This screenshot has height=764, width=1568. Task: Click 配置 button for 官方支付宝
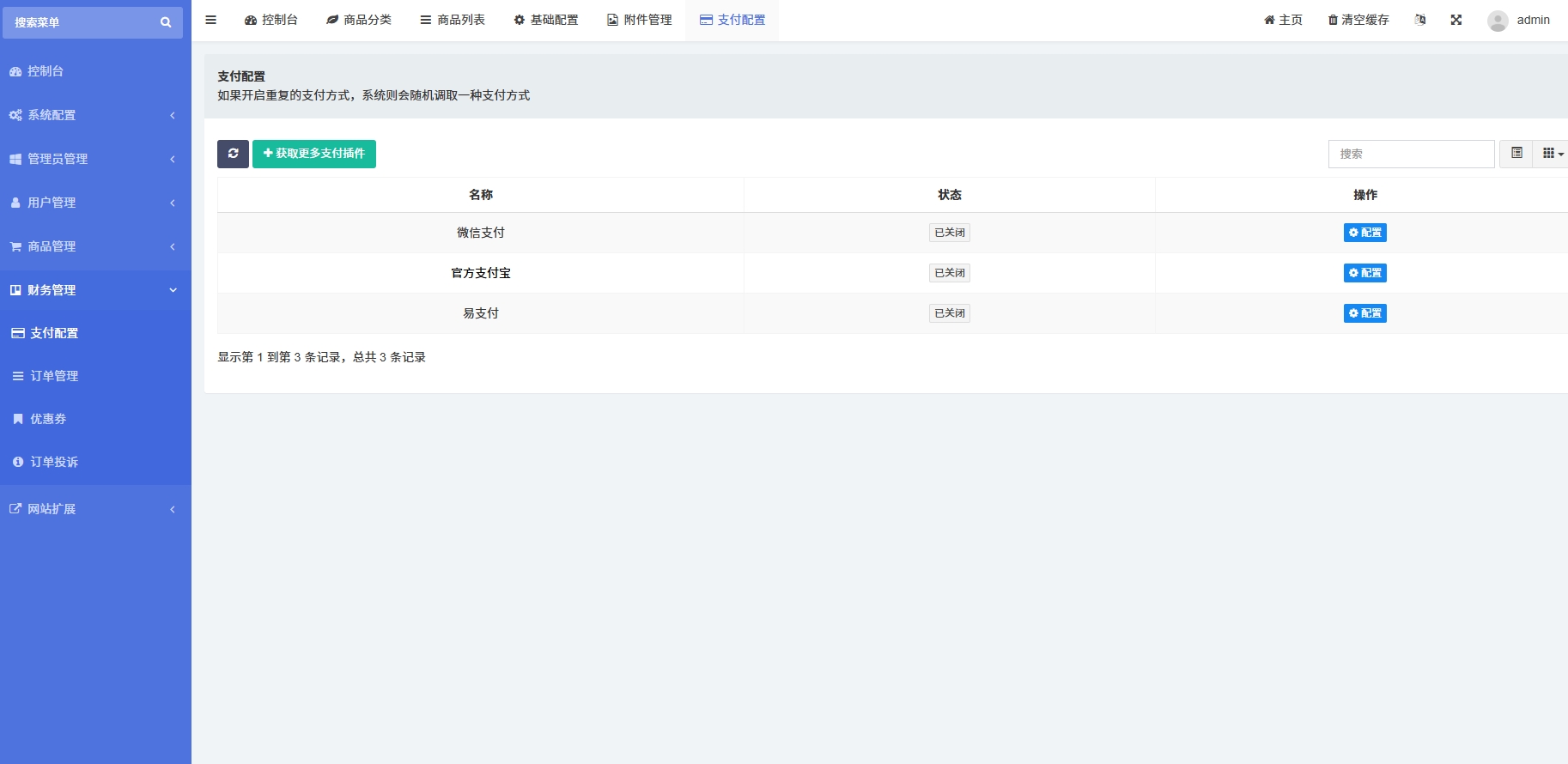pos(1365,273)
